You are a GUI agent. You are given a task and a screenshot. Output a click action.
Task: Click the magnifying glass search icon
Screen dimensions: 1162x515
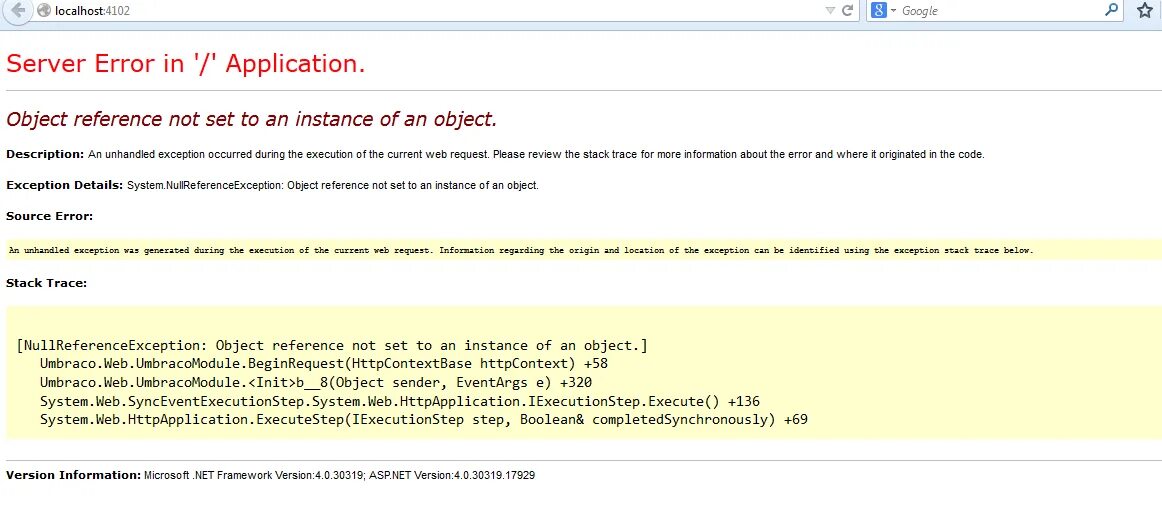pyautogui.click(x=1112, y=10)
